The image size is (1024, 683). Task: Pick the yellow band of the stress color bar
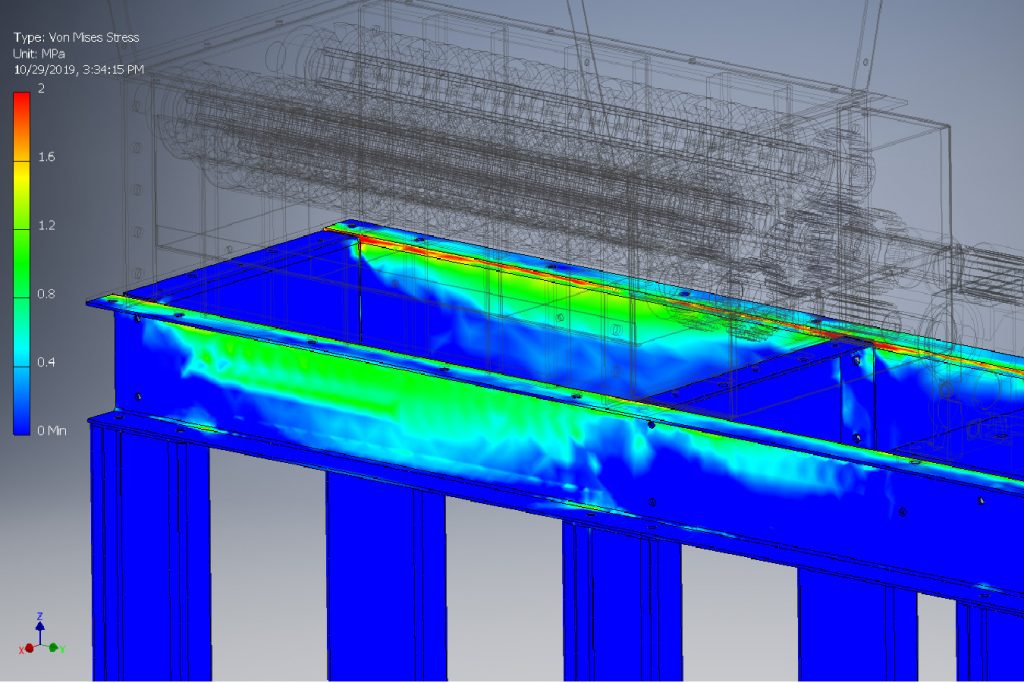coord(21,172)
